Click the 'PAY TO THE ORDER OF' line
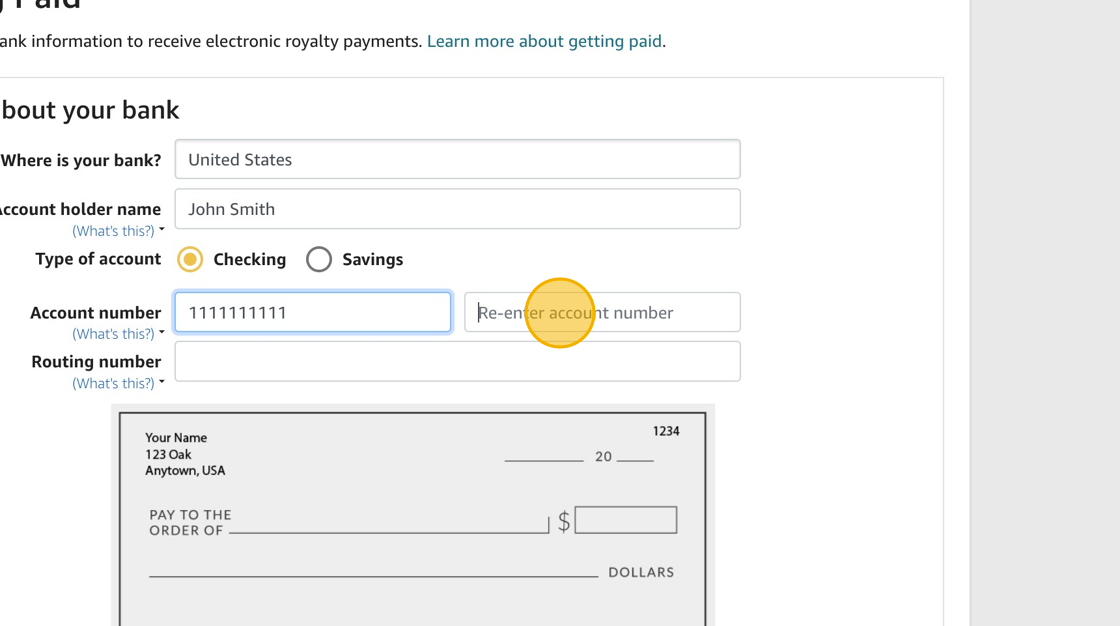Screen dimensions: 1120x626 click(388, 530)
